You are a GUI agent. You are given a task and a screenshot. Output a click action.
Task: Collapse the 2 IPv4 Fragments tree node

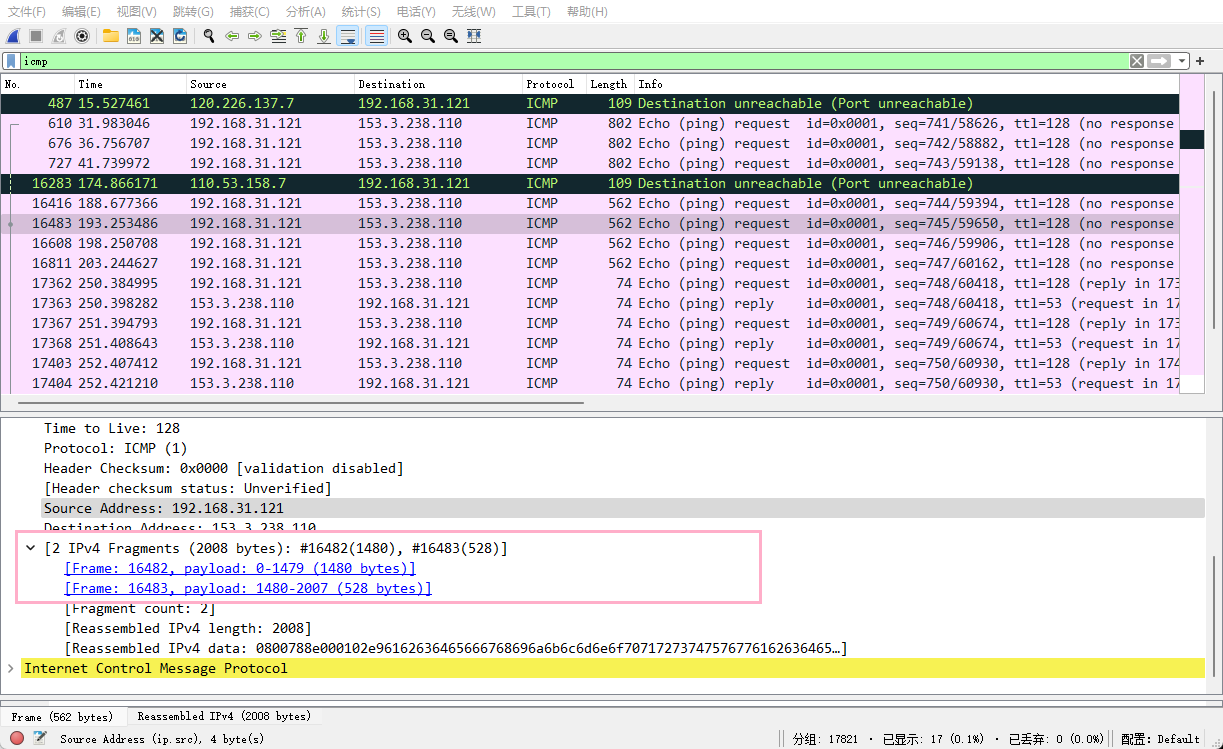[30, 548]
